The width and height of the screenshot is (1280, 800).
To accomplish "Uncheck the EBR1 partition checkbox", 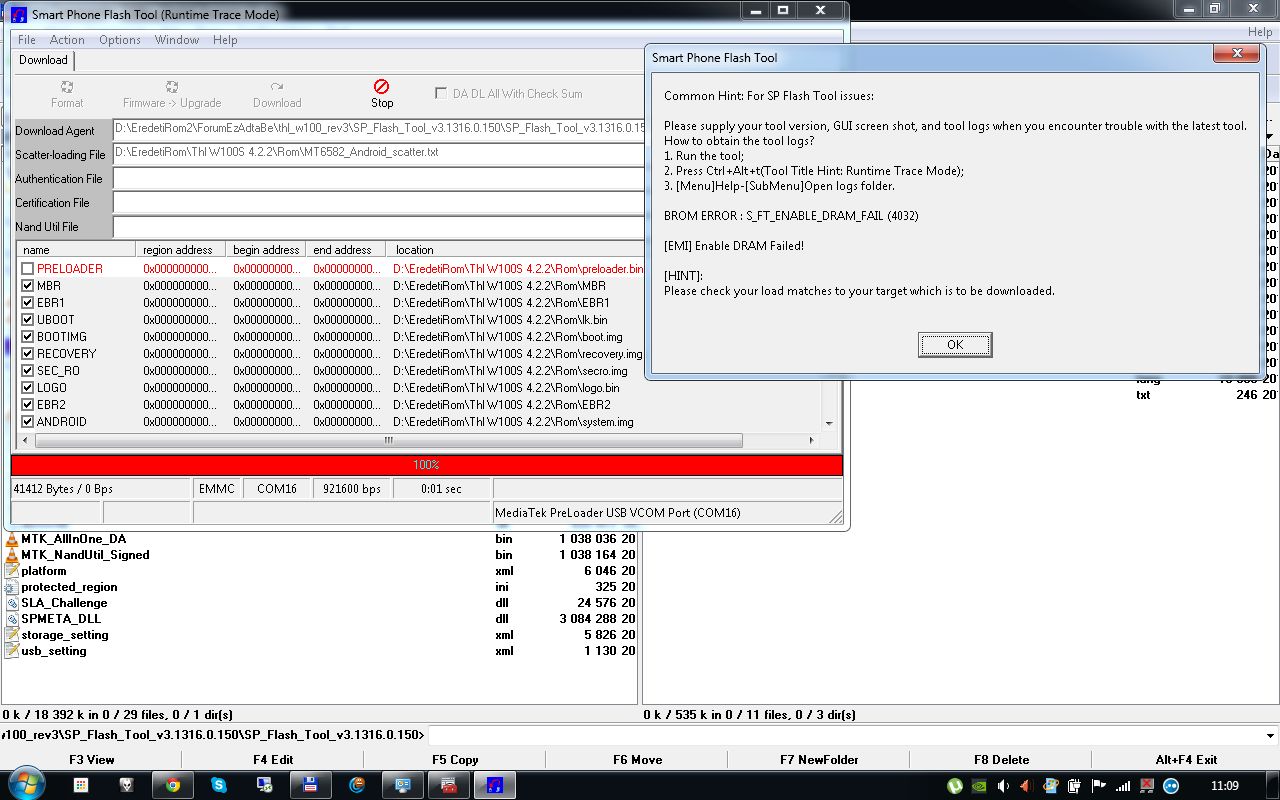I will 28,303.
